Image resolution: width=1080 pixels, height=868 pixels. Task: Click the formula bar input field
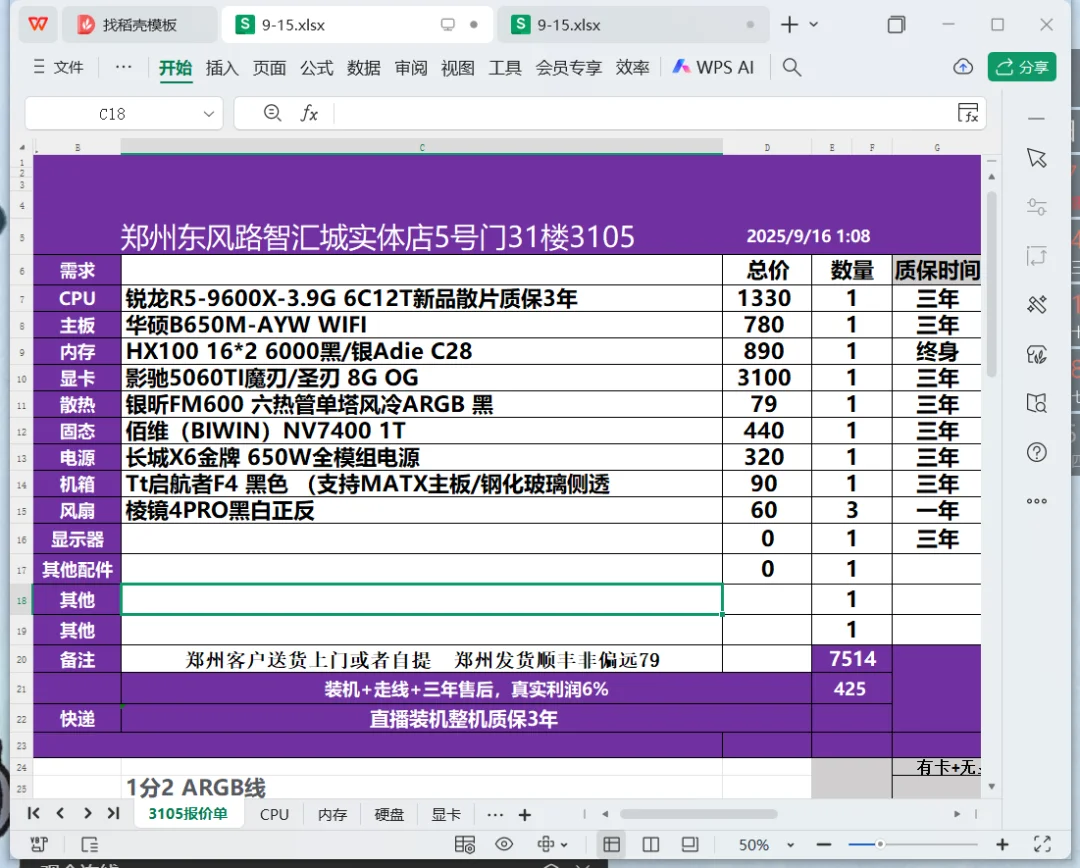tap(643, 113)
